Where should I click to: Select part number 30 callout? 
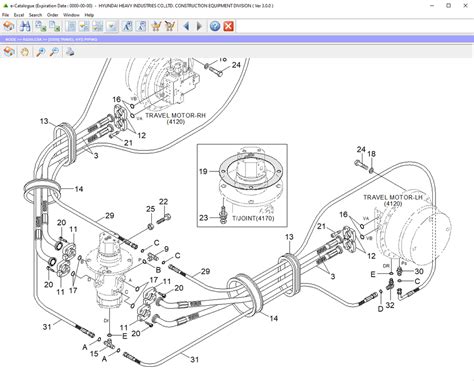coord(419,271)
